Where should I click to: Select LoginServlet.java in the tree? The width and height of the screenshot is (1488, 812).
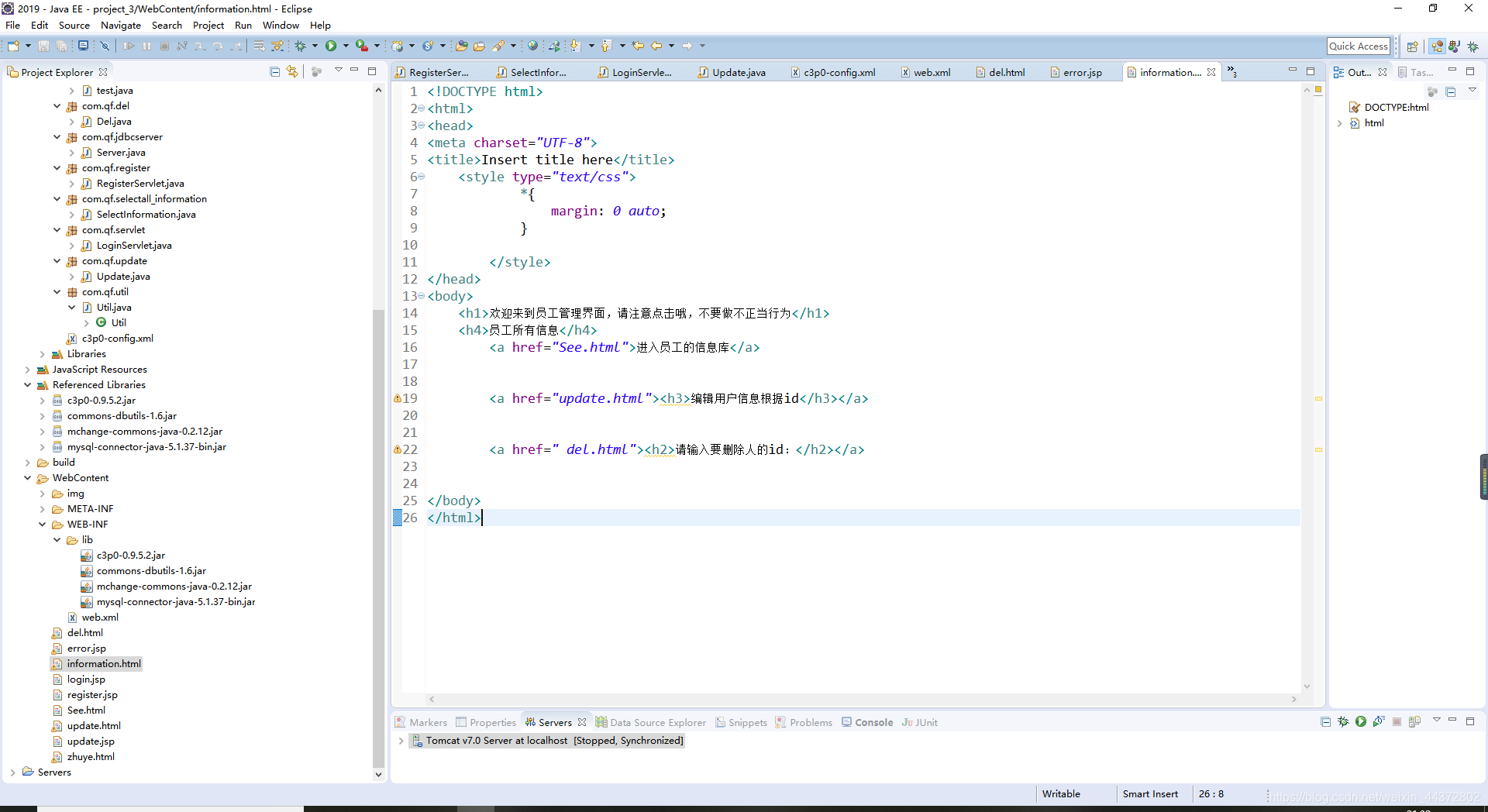click(x=134, y=246)
